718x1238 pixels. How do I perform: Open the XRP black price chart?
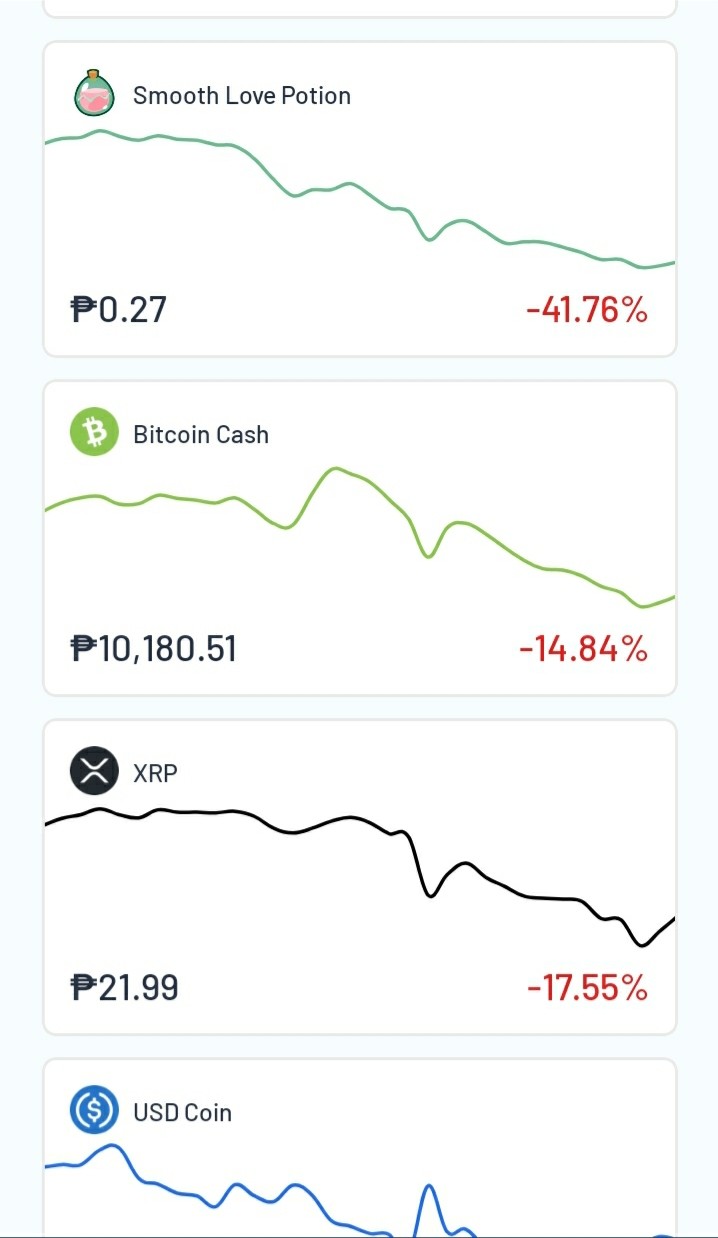360,877
